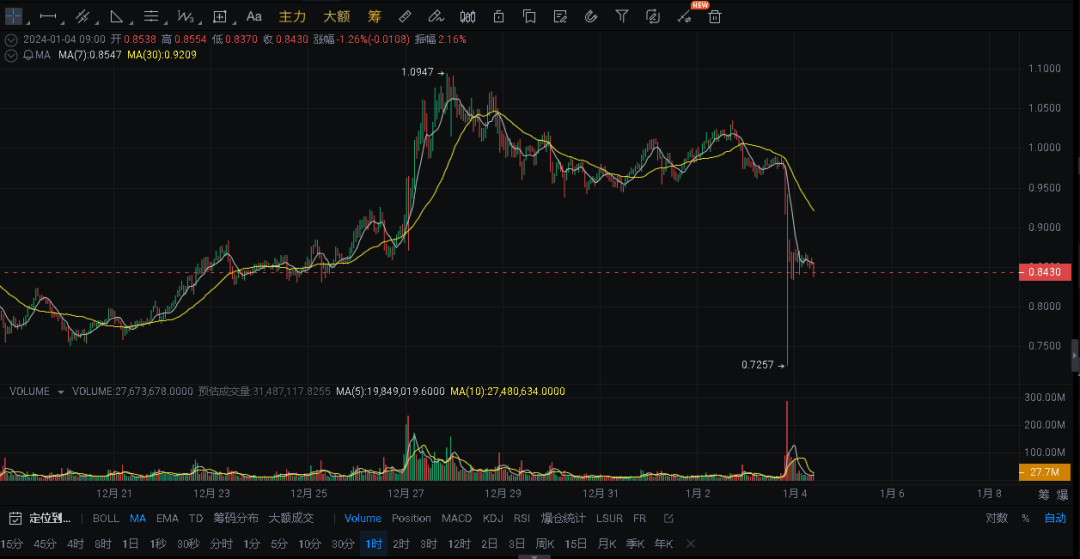This screenshot has height=559, width=1080.
Task: Select the Aa text annotation tool
Action: click(x=253, y=15)
